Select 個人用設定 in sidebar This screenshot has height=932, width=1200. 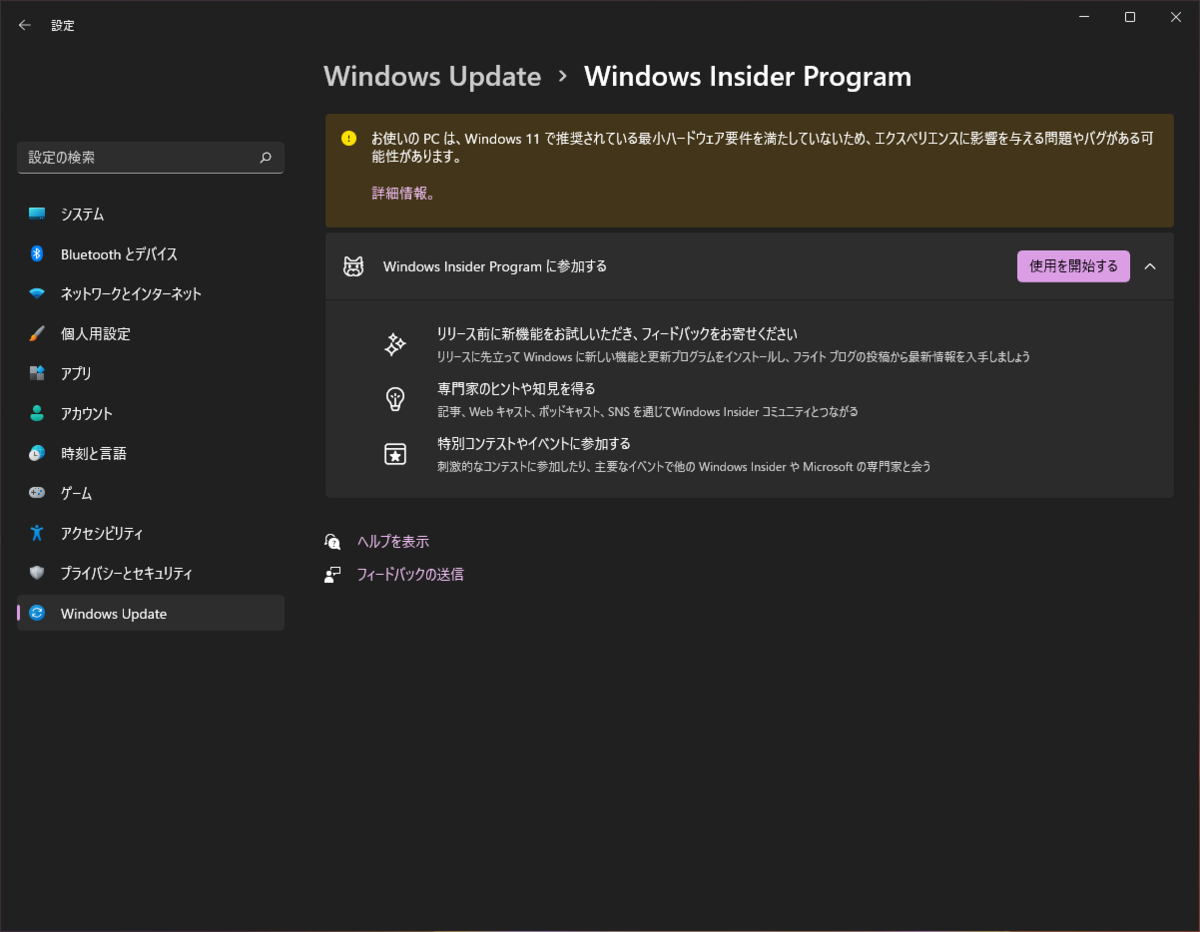click(150, 334)
